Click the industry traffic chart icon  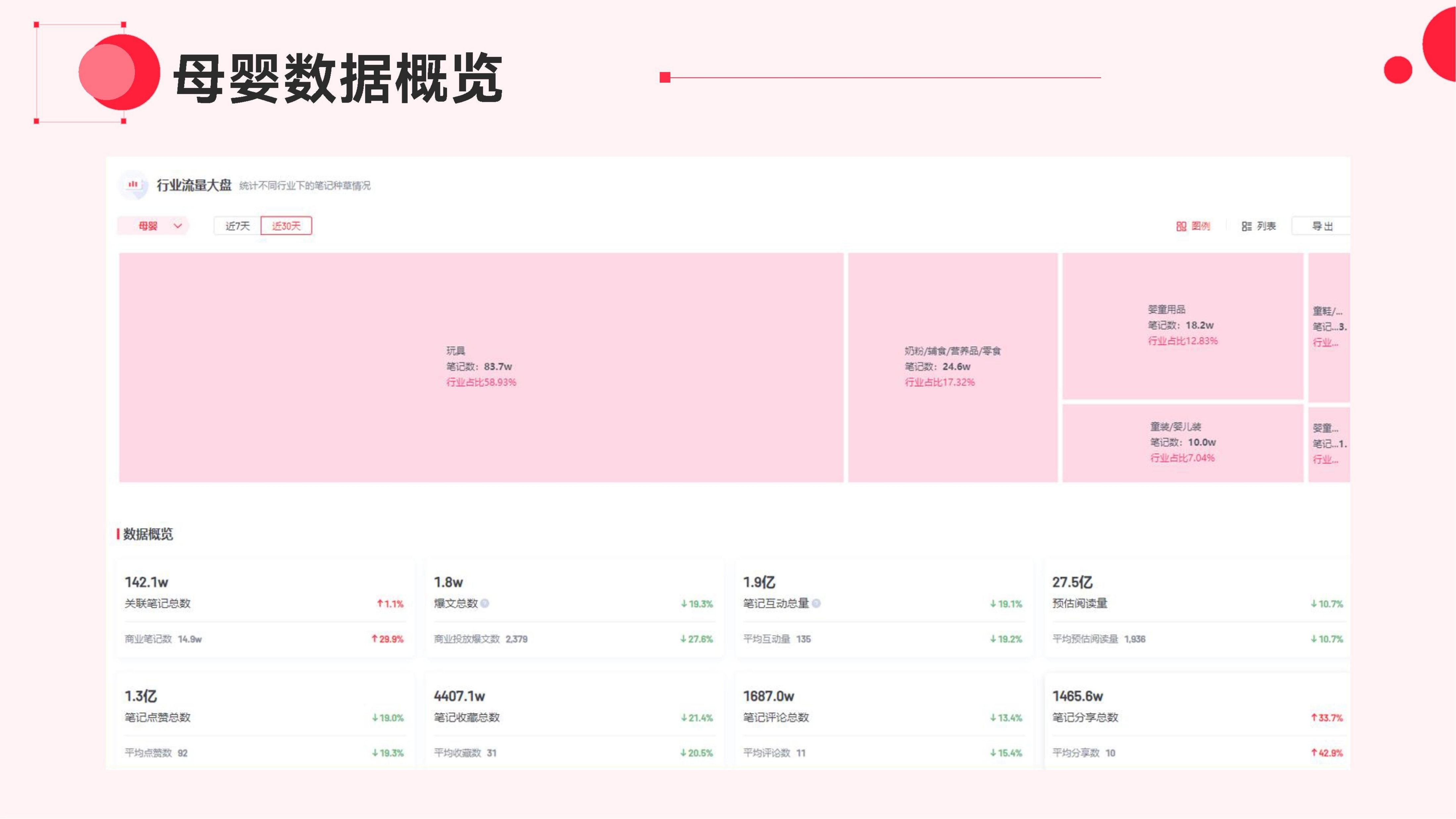pyautogui.click(x=133, y=185)
